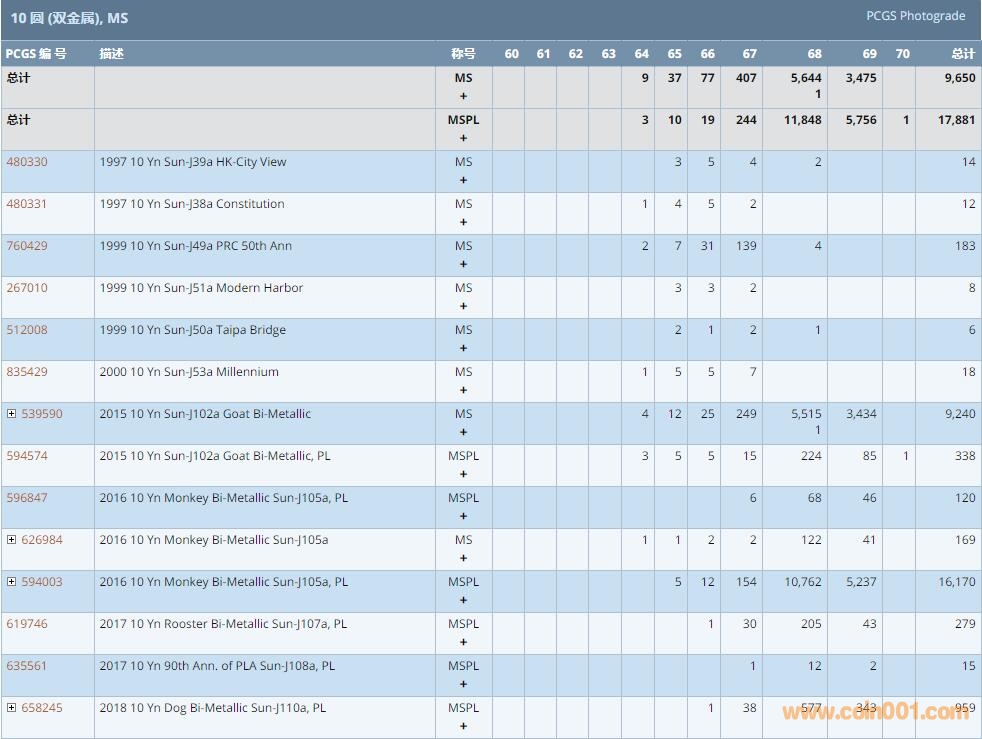Open the PCGS Photograde link

pyautogui.click(x=915, y=16)
